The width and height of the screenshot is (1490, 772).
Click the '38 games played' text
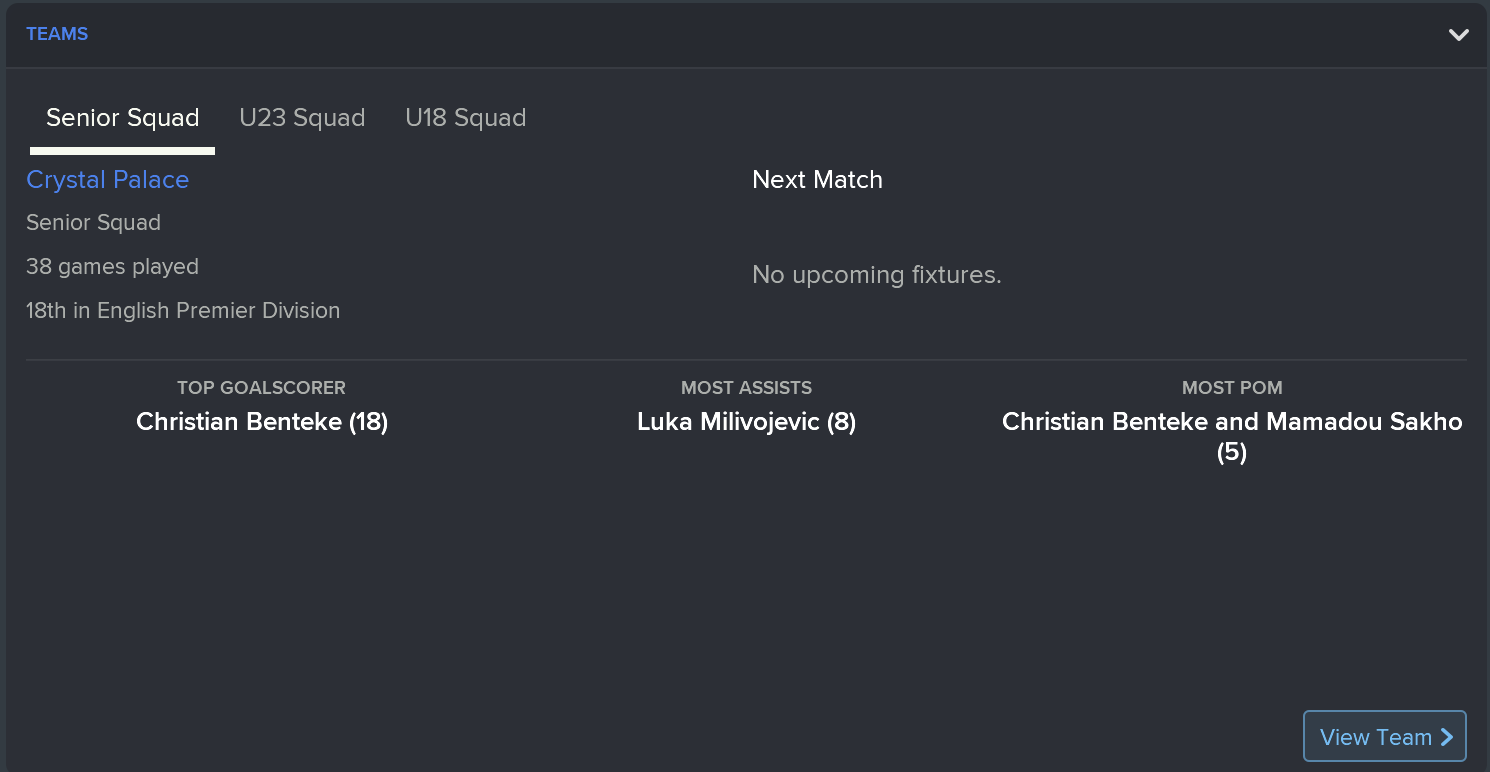112,267
